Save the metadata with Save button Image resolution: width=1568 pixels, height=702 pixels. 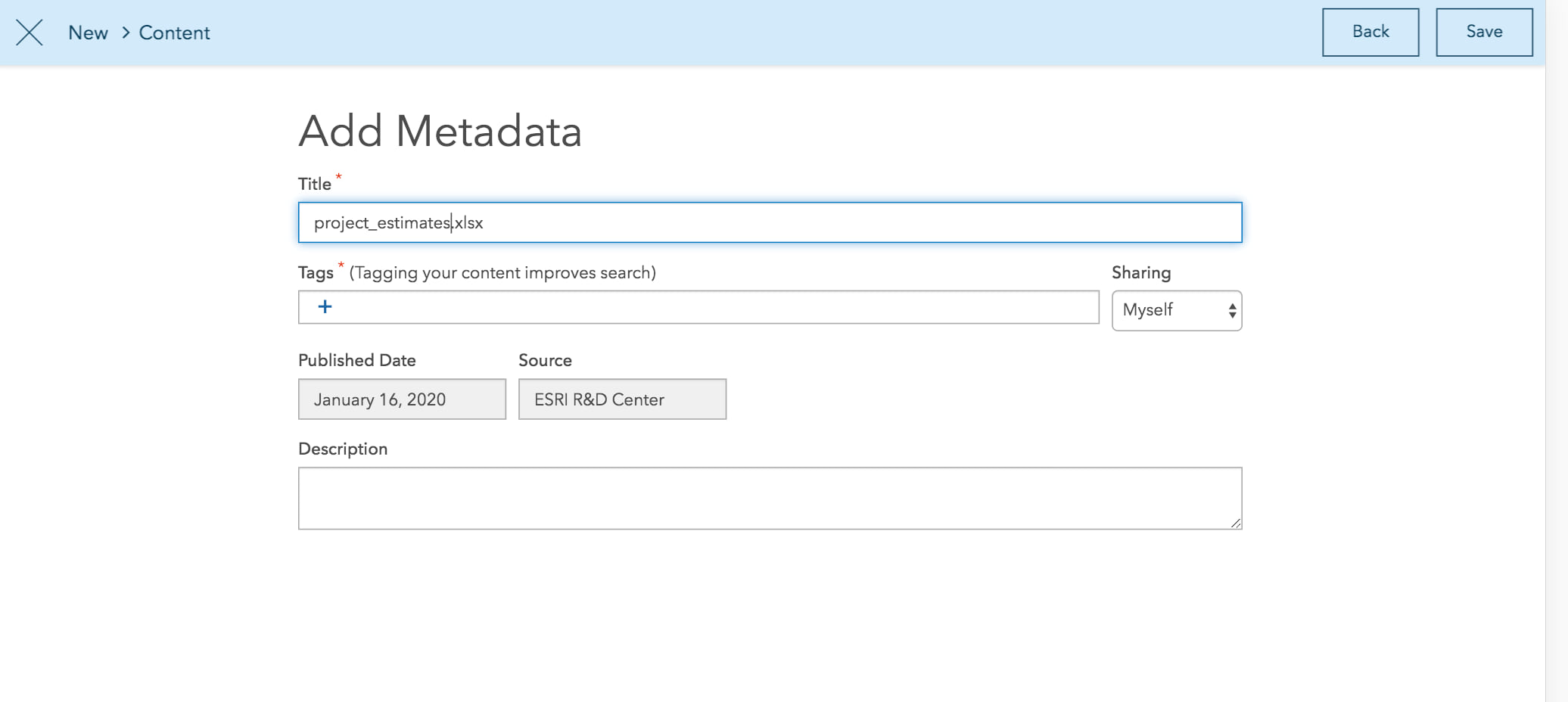click(1484, 32)
